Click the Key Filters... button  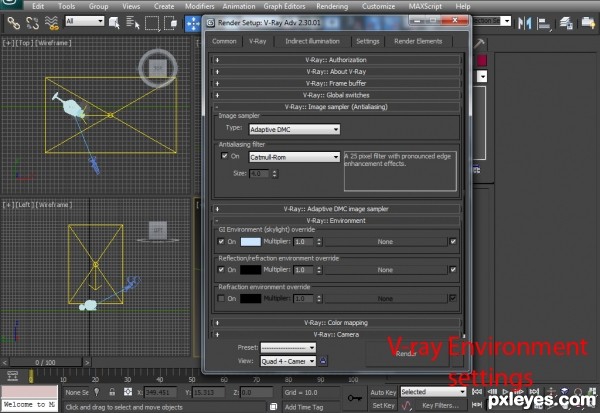pyautogui.click(x=440, y=405)
